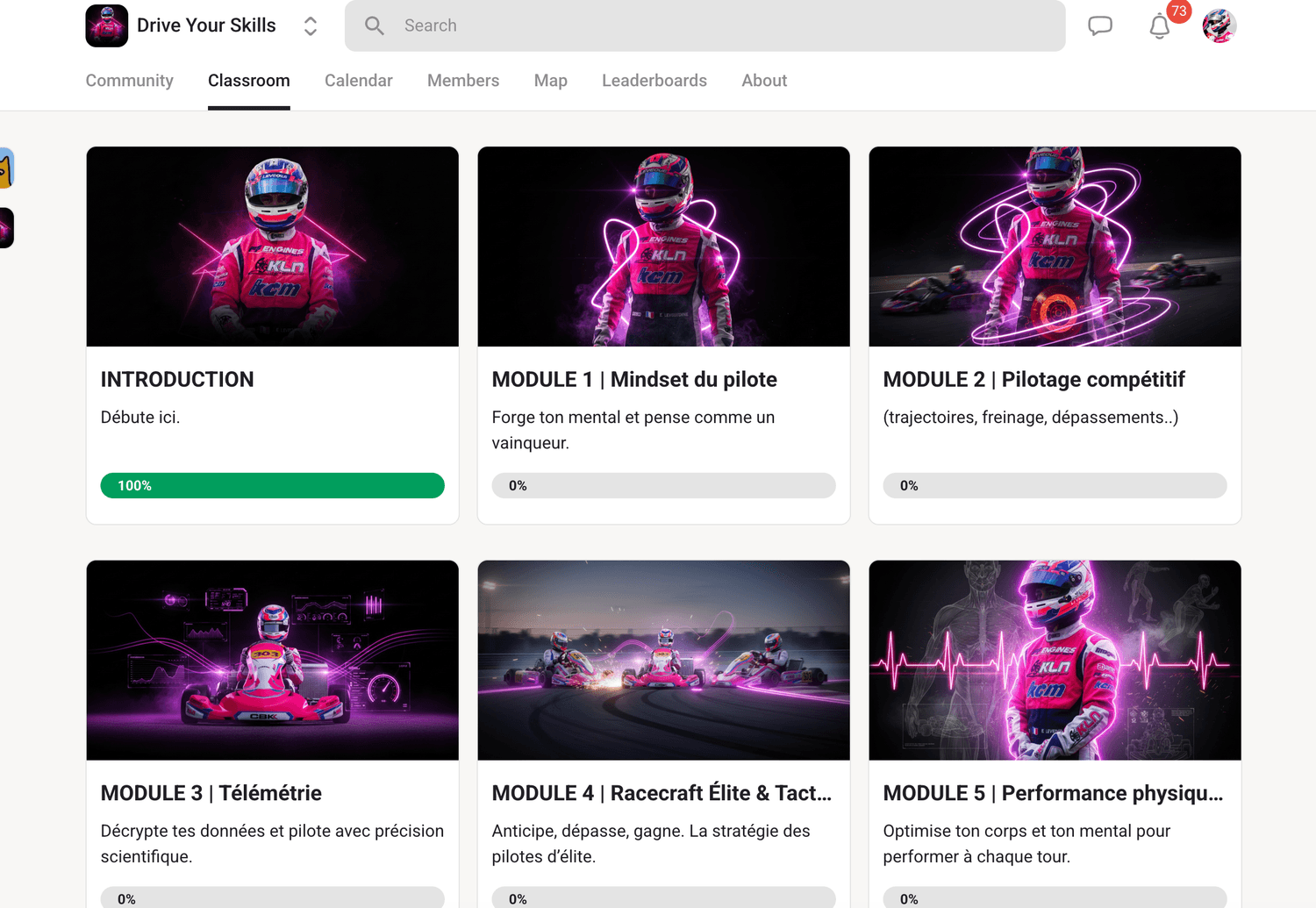Switch to the Calendar tab
Viewport: 1316px width, 908px height.
tap(359, 81)
